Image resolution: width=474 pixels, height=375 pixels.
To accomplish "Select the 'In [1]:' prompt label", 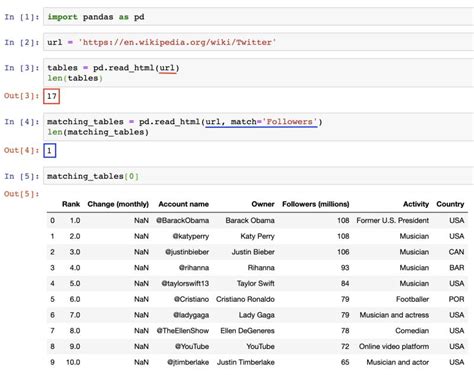I will (x=22, y=17).
